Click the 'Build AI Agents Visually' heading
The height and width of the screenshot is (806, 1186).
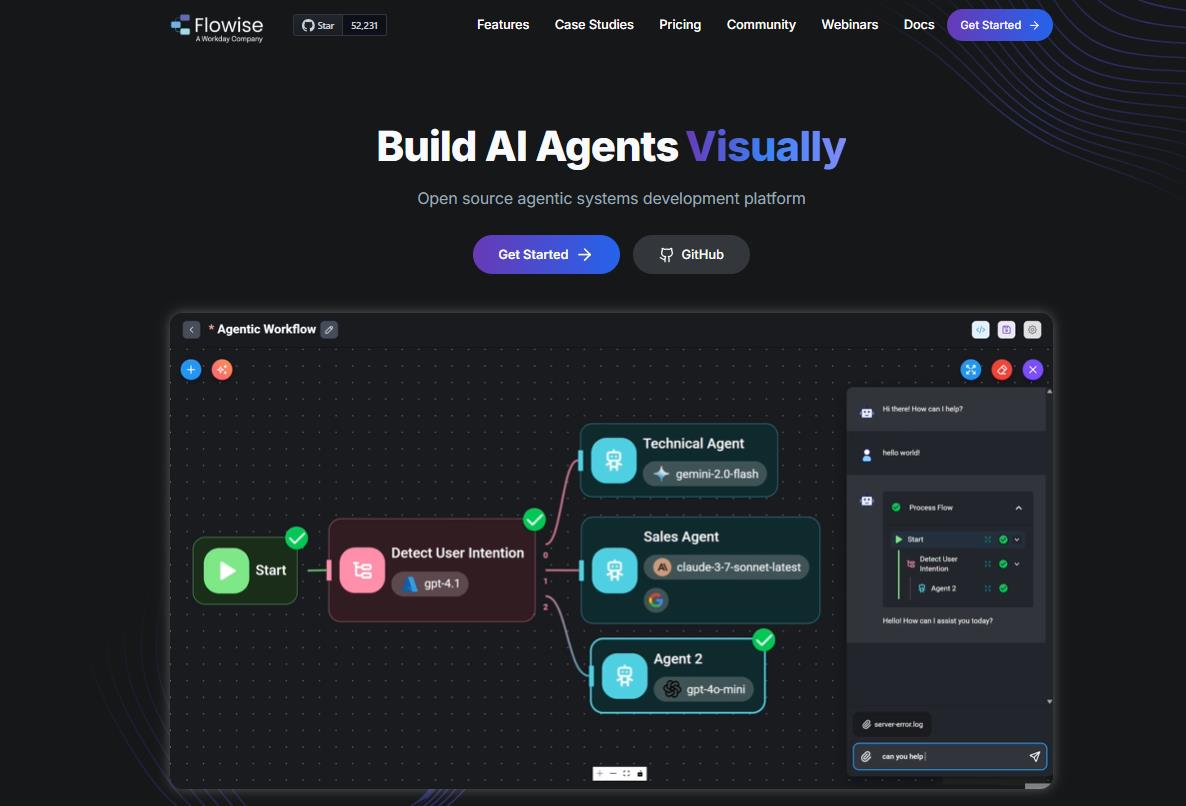point(611,146)
